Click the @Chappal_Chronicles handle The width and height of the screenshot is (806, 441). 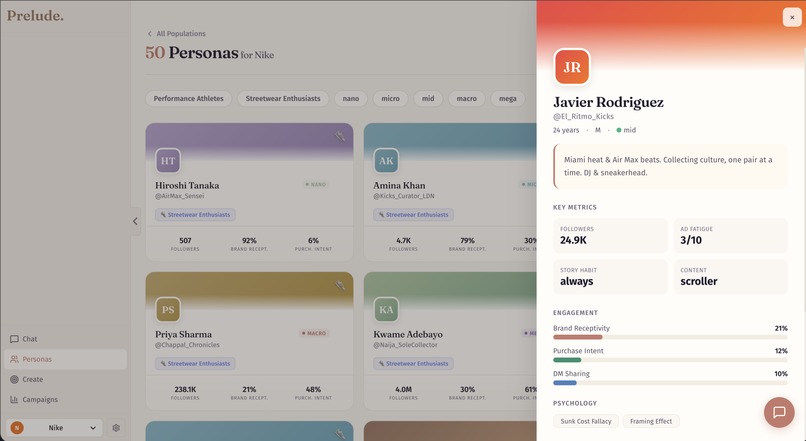coord(187,345)
